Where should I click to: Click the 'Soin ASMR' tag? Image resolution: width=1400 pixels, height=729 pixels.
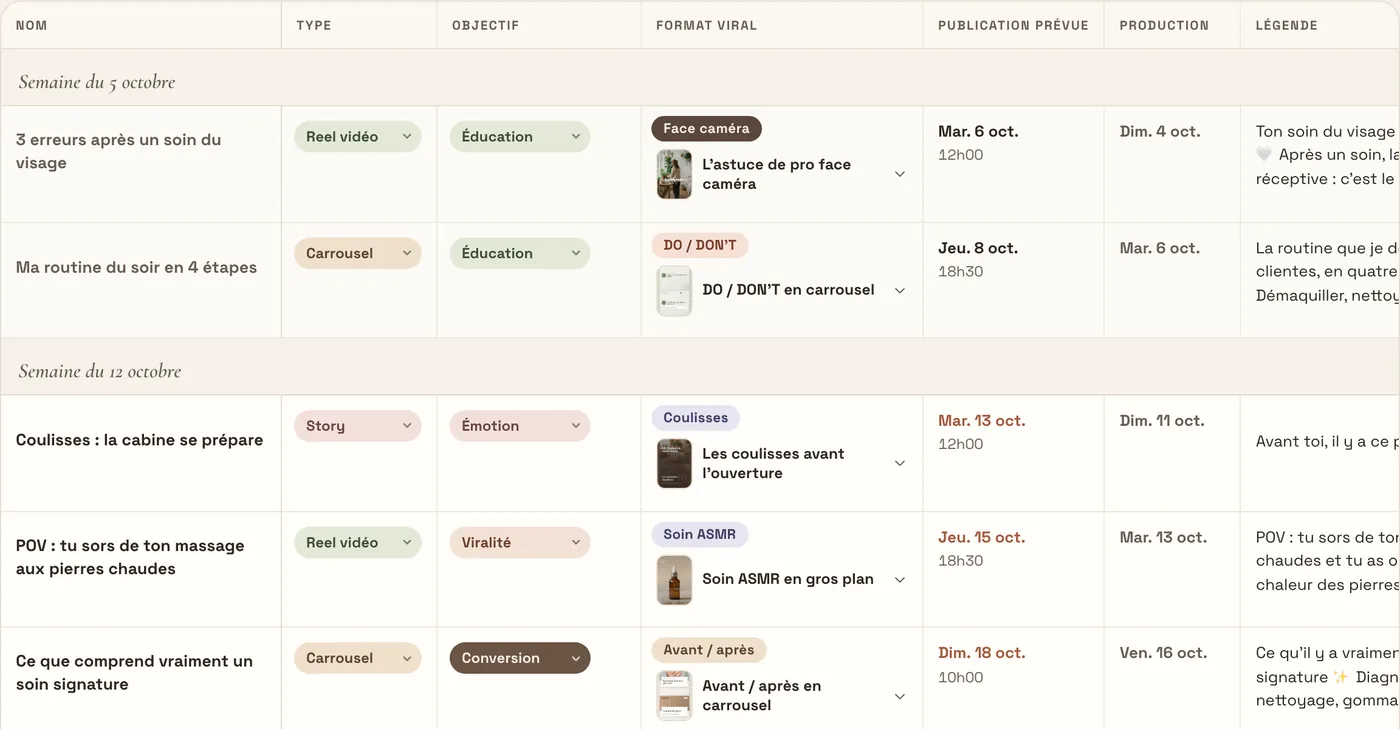pos(699,534)
